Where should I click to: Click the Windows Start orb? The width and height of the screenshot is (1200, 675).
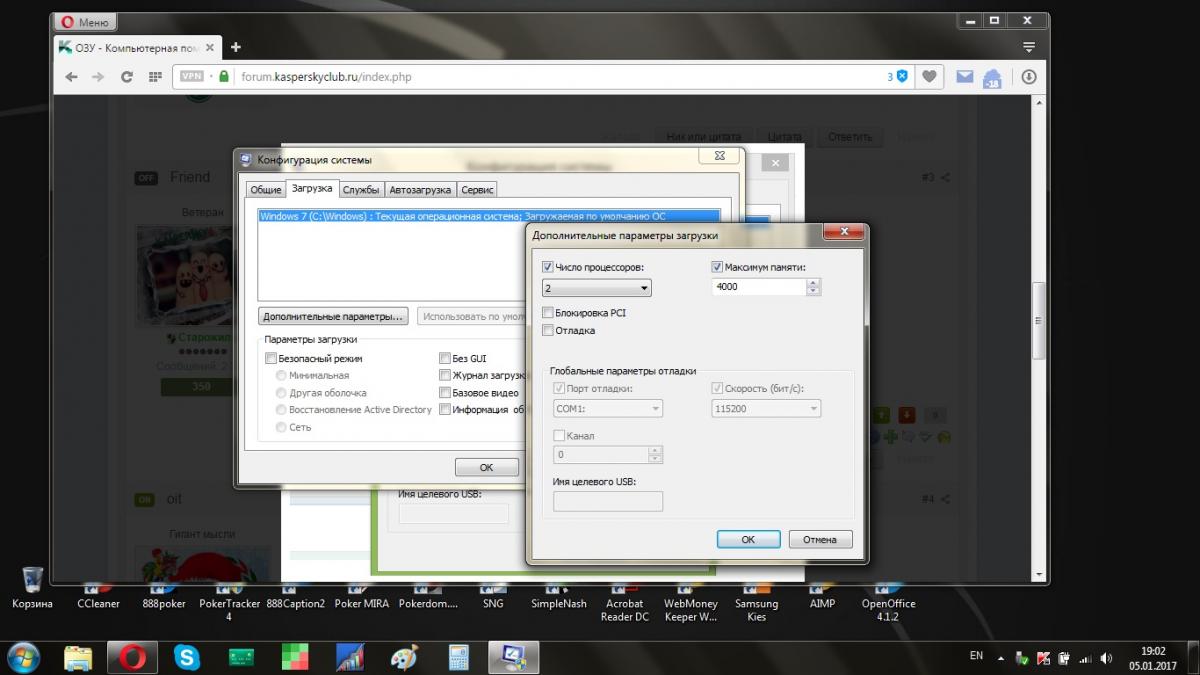(23, 657)
